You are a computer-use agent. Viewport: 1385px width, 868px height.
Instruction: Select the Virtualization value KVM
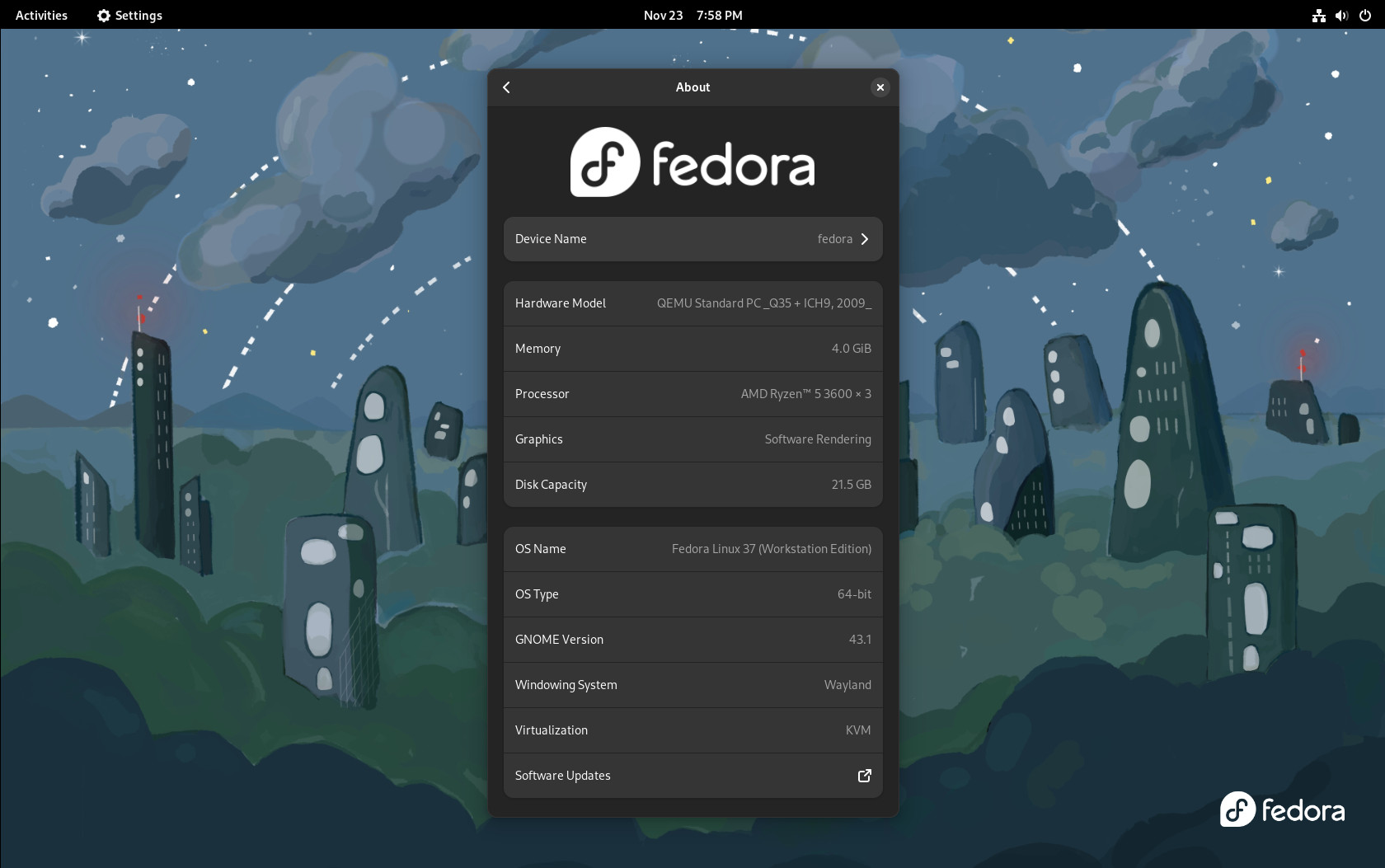coord(858,730)
